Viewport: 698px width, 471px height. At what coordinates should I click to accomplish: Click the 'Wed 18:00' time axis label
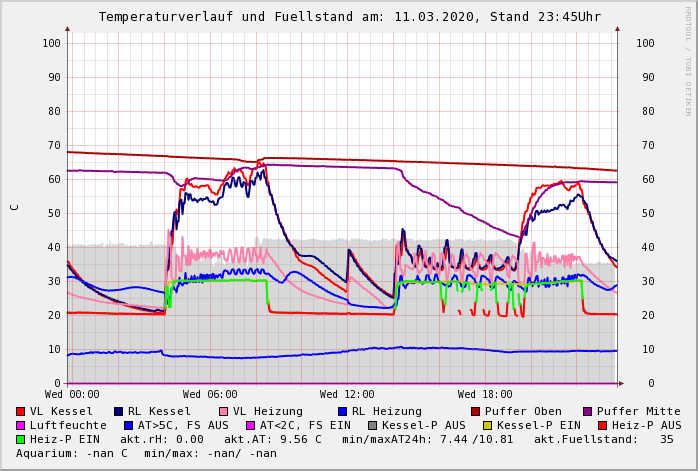(485, 395)
